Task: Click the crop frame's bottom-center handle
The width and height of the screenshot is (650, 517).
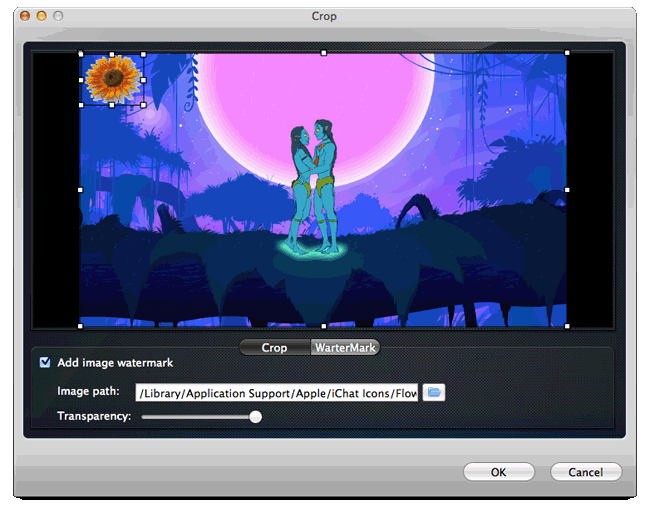Action: [x=324, y=326]
